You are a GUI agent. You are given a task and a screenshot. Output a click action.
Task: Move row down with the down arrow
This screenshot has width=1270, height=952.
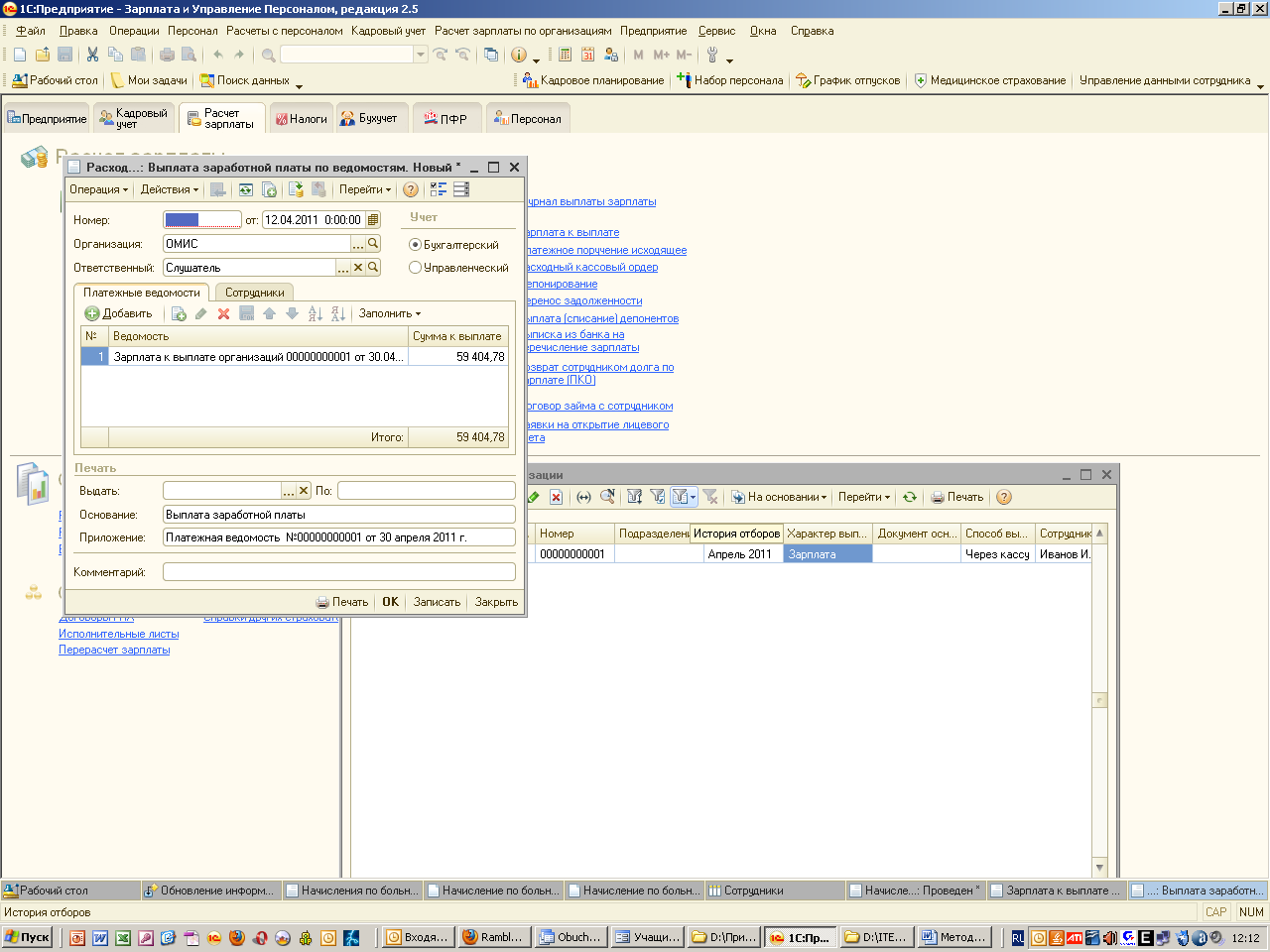pyautogui.click(x=292, y=313)
